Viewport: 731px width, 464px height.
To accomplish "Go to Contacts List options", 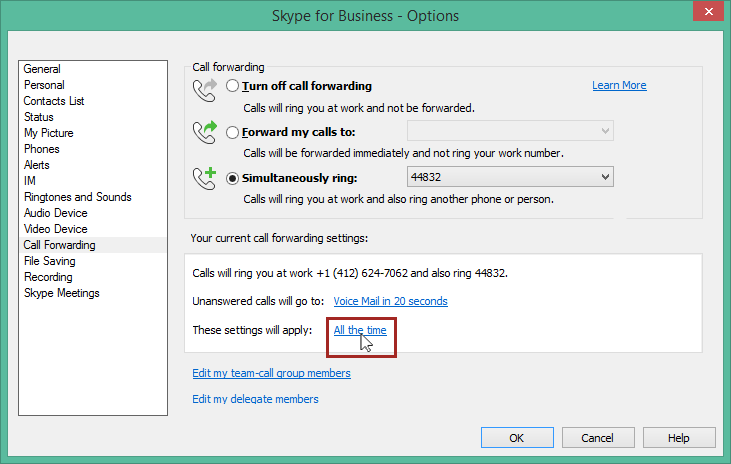I will (54, 101).
